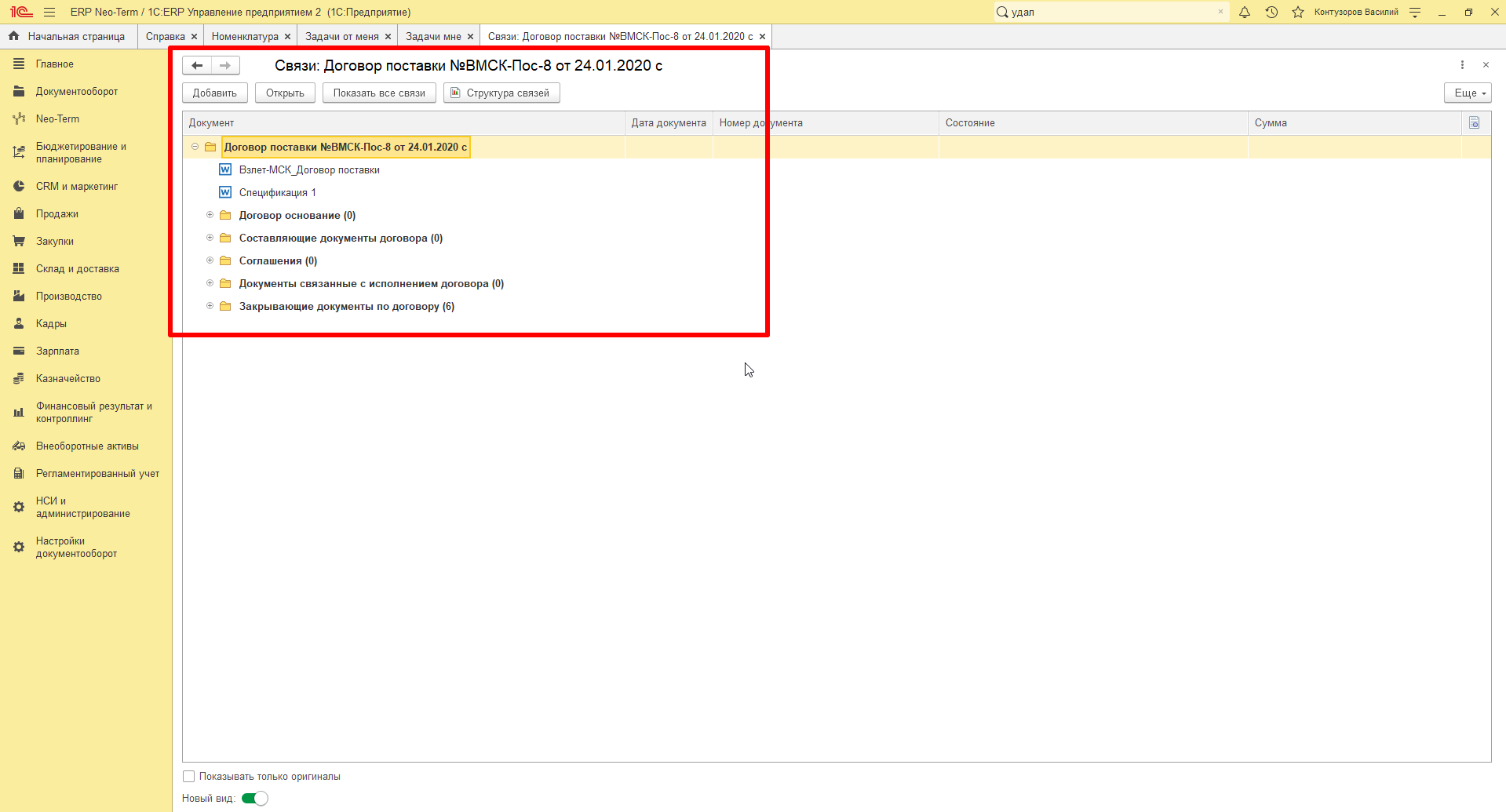Open the Документооборот section
The height and width of the screenshot is (812, 1506).
pyautogui.click(x=77, y=91)
